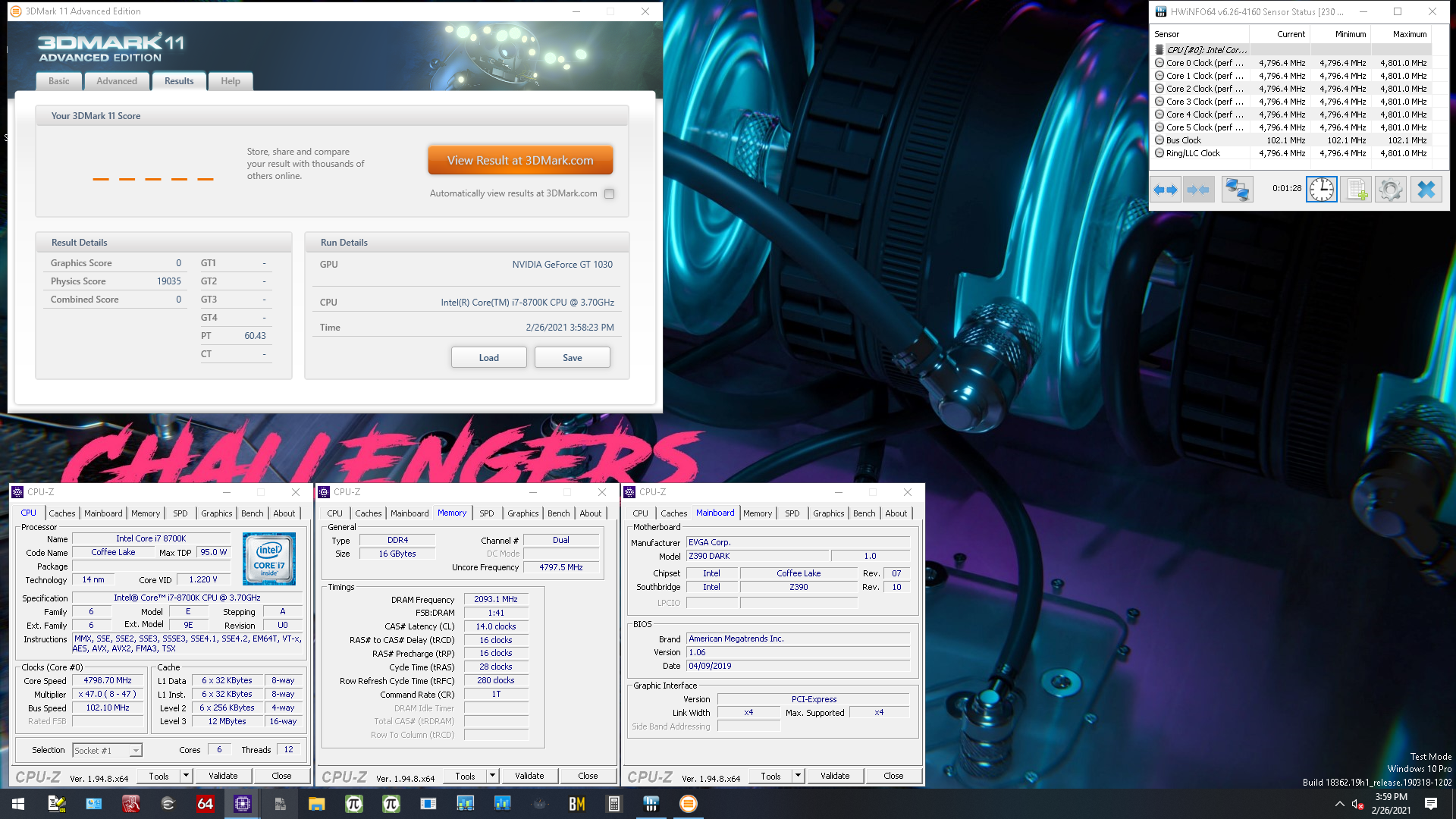Click the BIOS Date field 04/09/2019
This screenshot has height=819, width=1456.
click(x=798, y=666)
